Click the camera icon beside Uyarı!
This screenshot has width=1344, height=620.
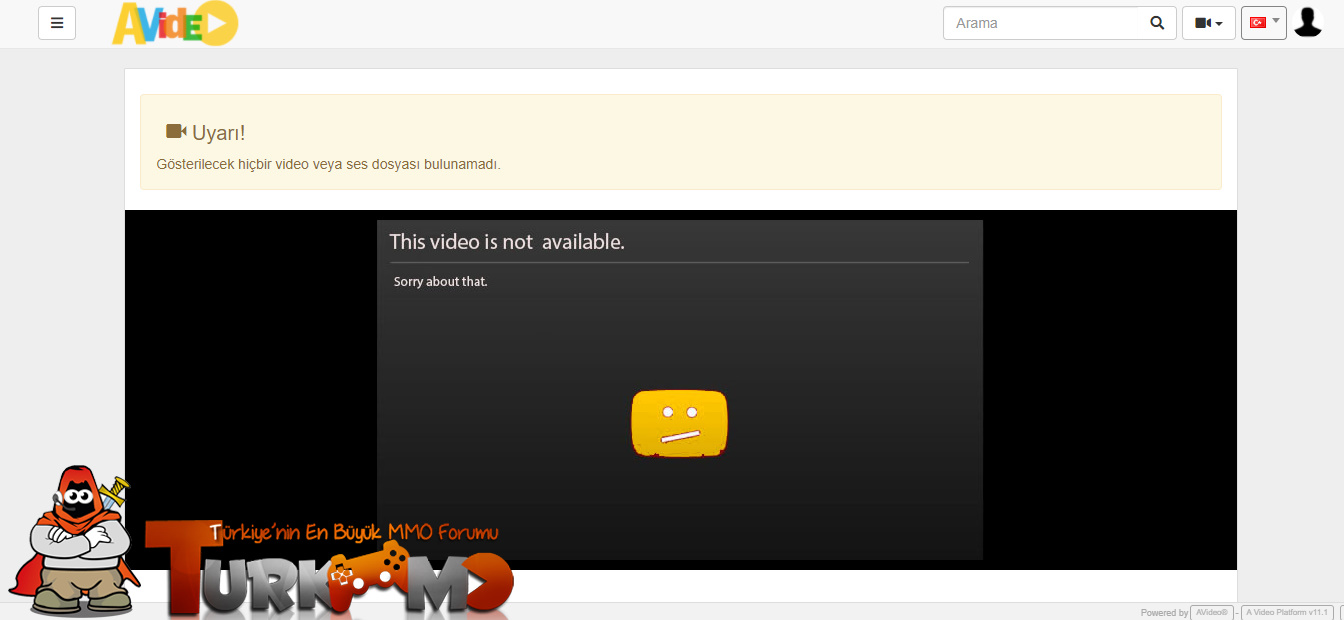tap(176, 131)
